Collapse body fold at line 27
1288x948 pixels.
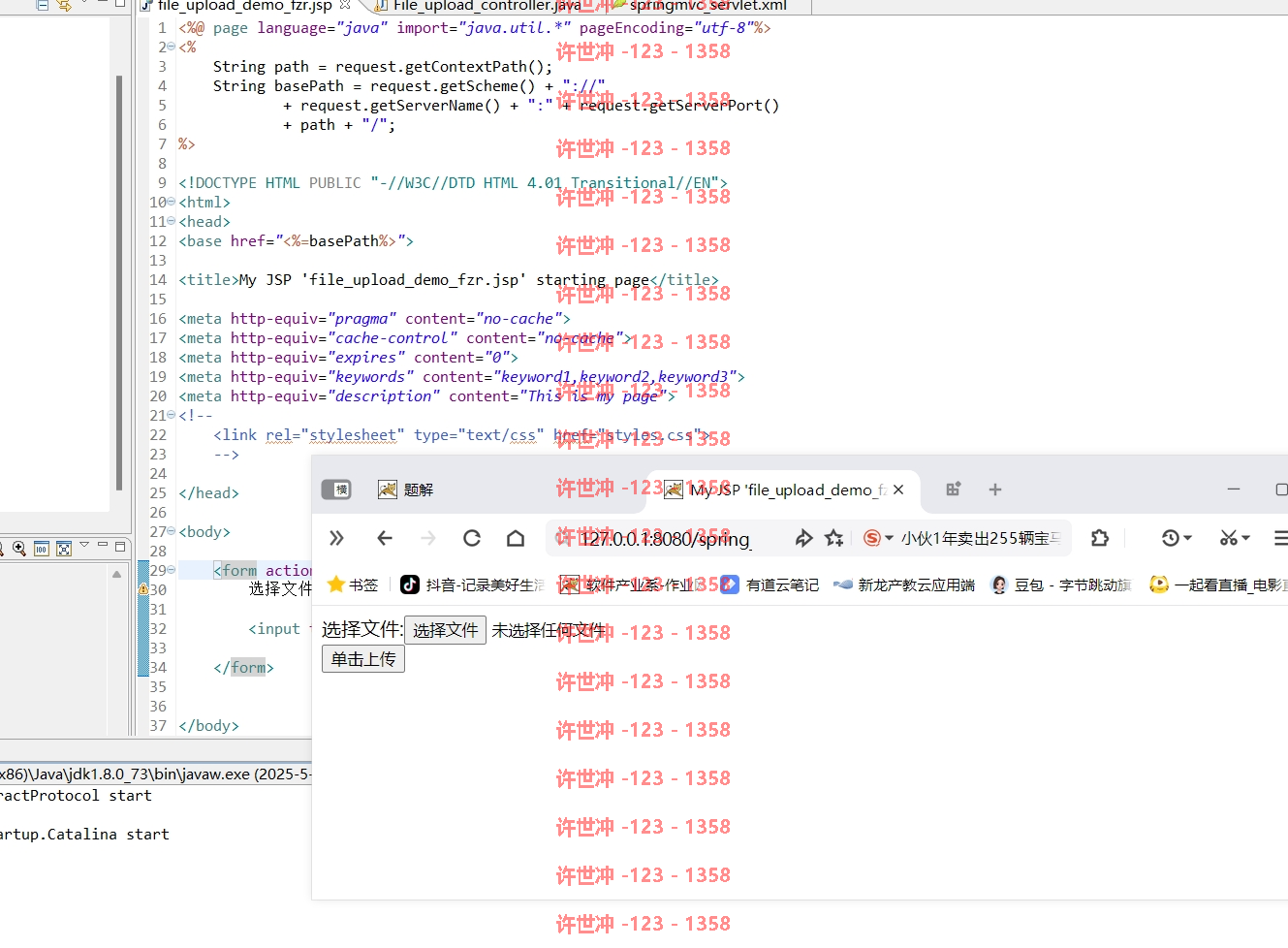pyautogui.click(x=172, y=531)
